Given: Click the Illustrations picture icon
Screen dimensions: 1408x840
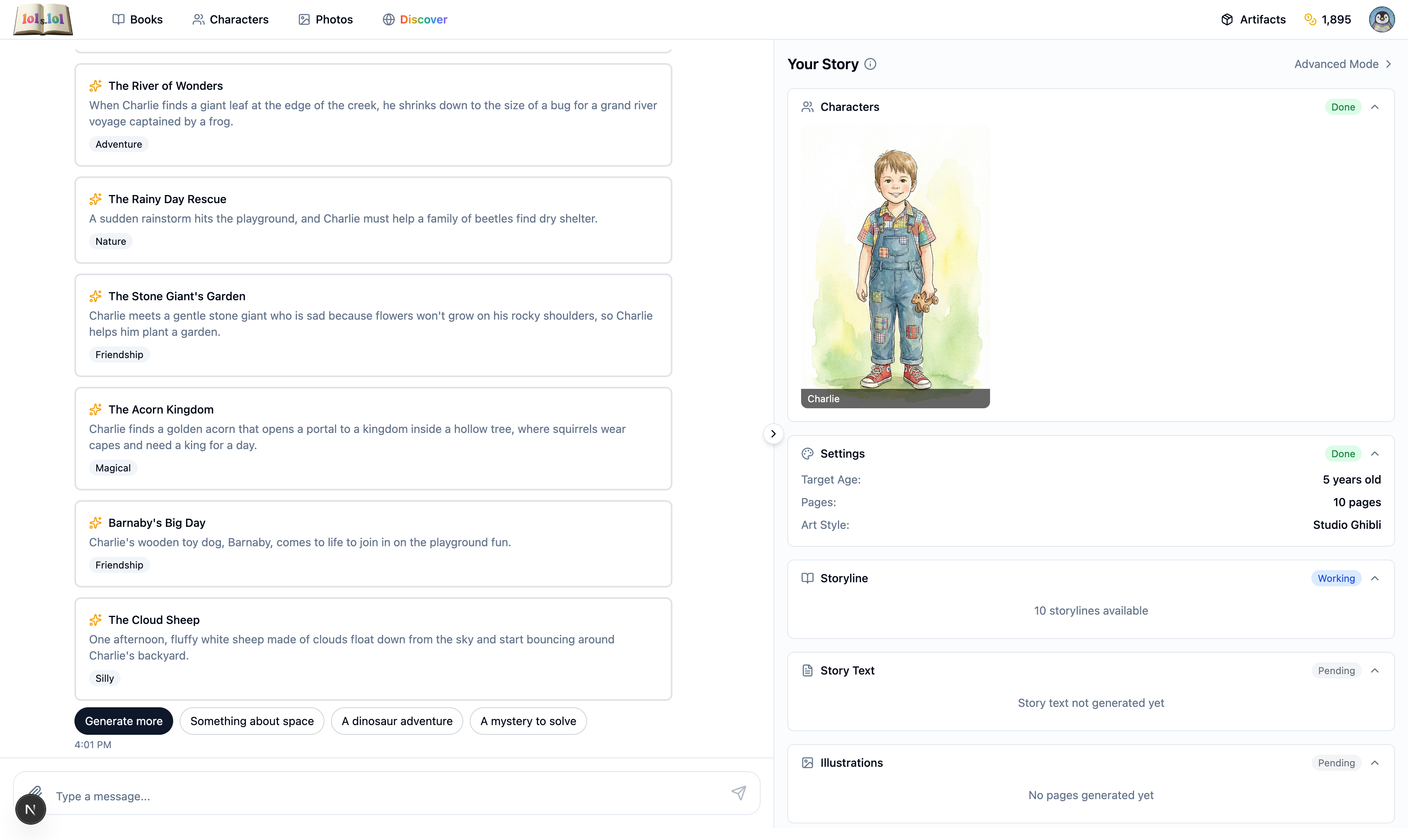Looking at the screenshot, I should 808,762.
